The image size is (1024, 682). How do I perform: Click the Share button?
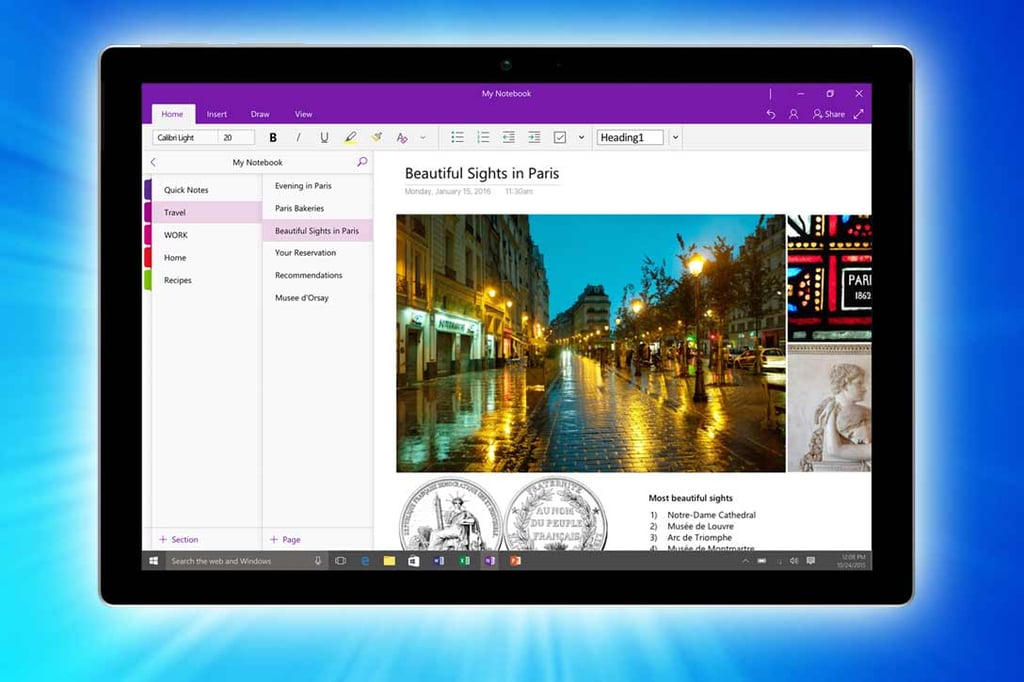coord(828,114)
